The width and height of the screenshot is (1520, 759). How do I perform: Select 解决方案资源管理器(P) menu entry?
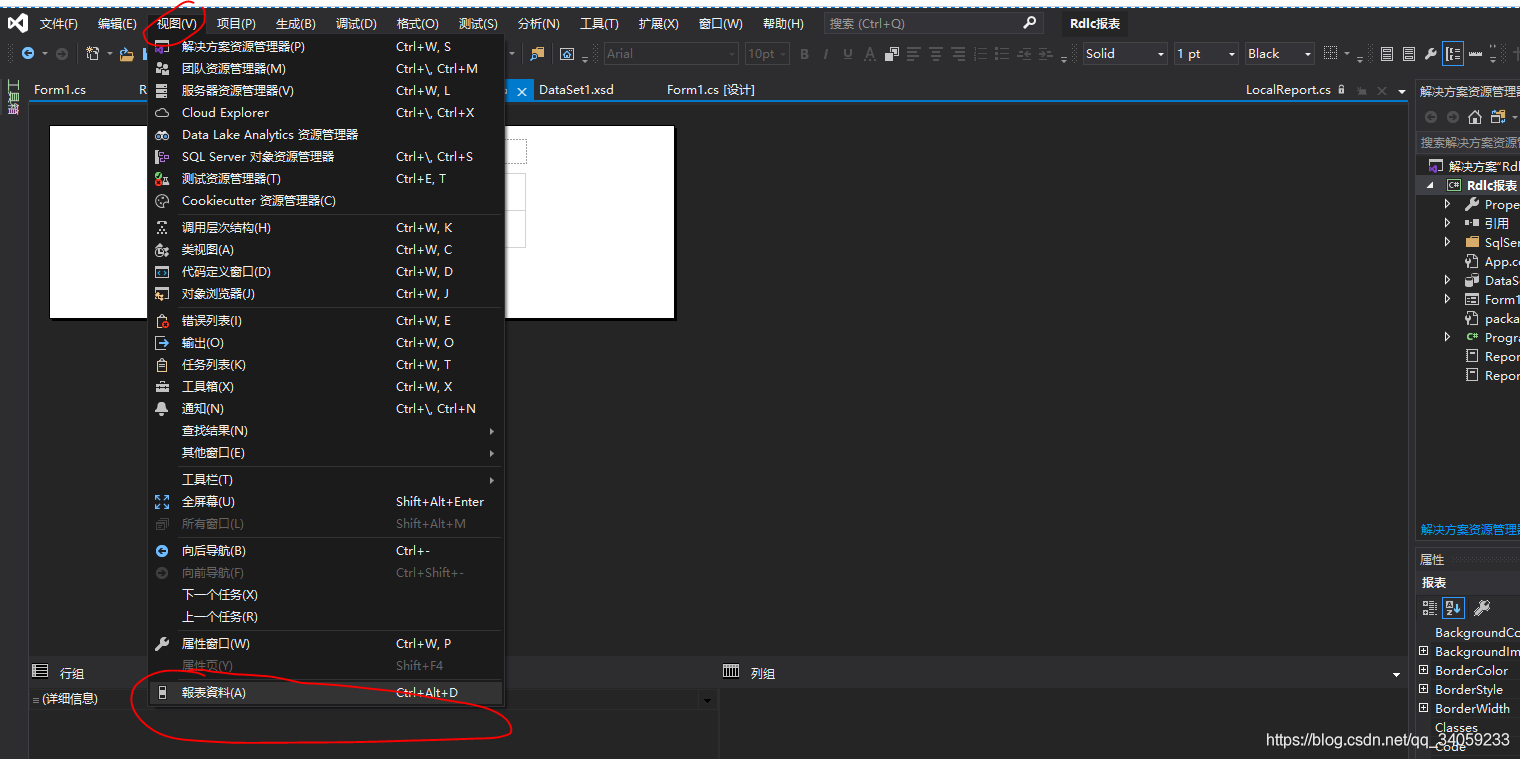[326, 46]
